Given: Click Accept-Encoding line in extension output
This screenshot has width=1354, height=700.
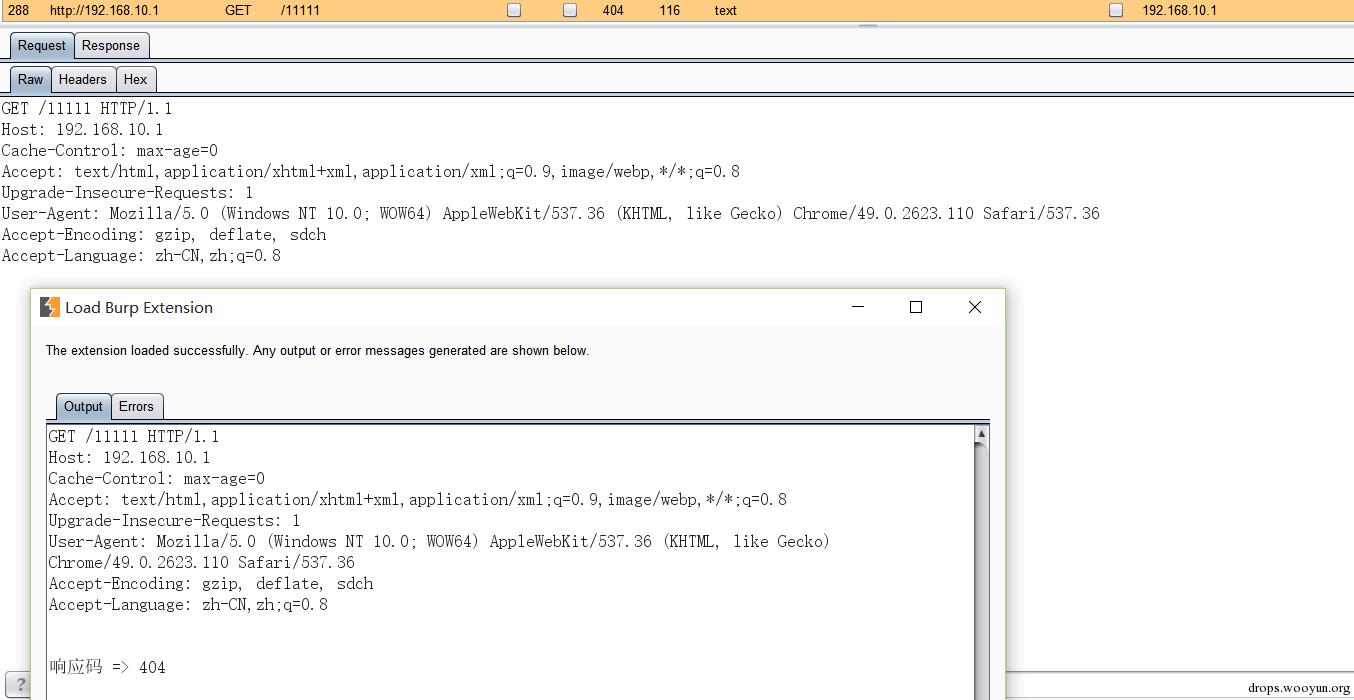Looking at the screenshot, I should coord(211,583).
